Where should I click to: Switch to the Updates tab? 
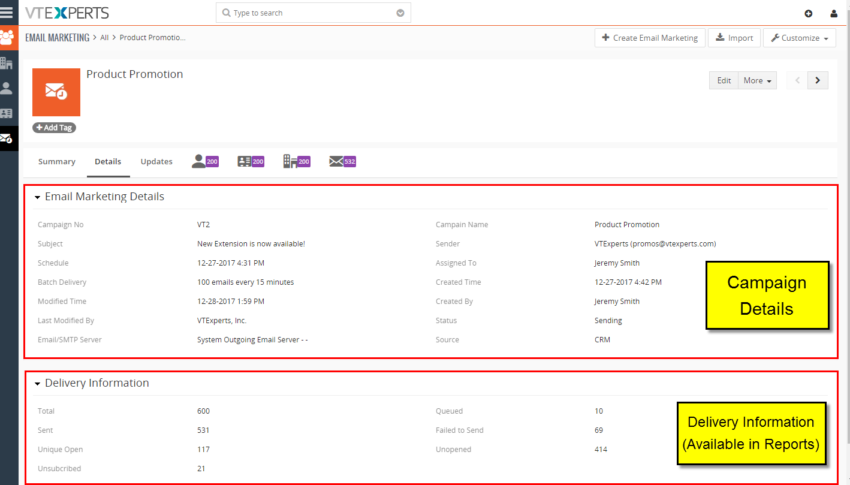156,161
